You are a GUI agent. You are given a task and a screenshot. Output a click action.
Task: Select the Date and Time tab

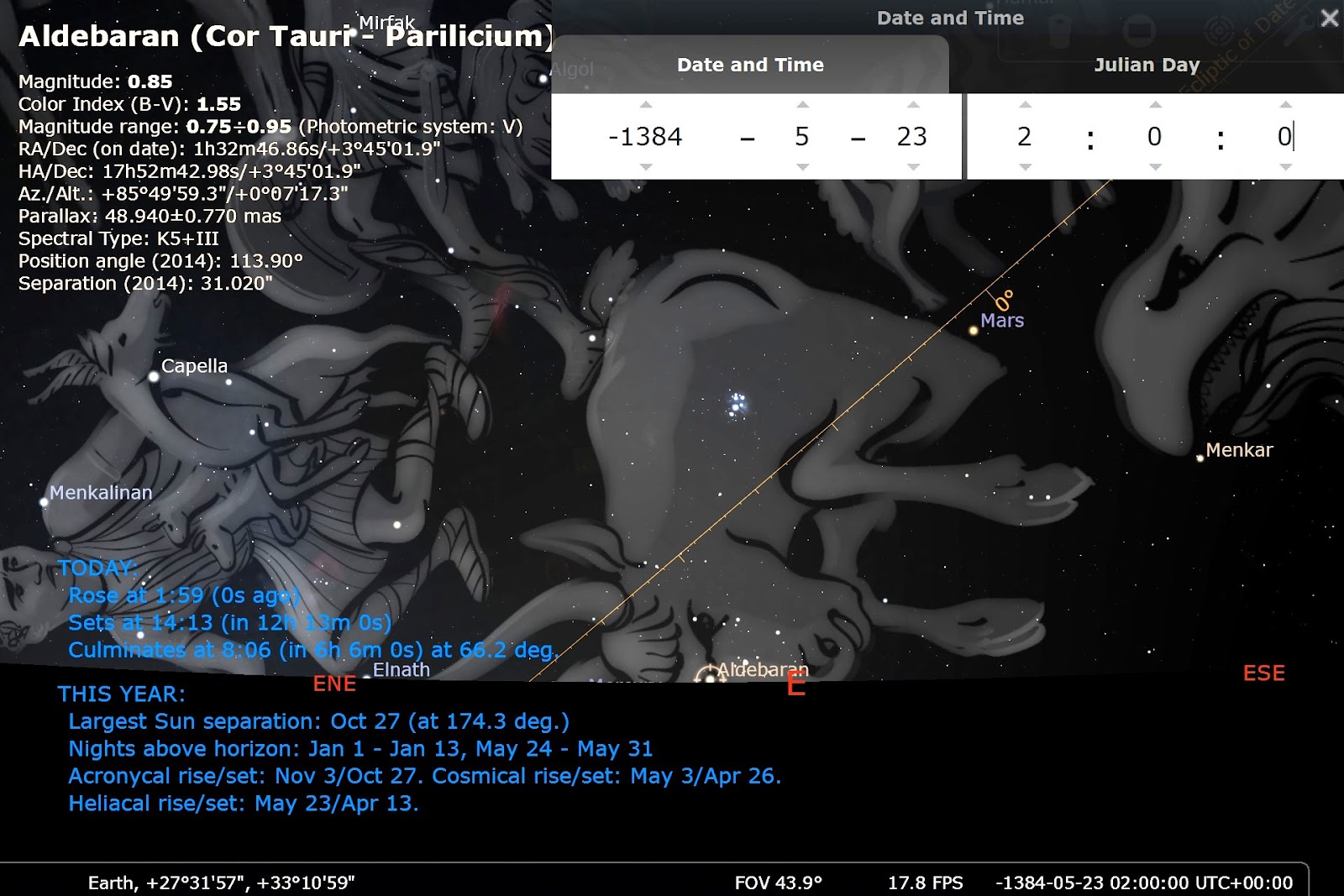(750, 65)
